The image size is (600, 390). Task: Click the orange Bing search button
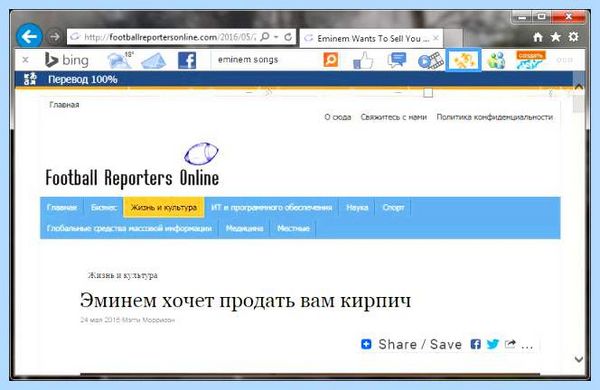331,59
